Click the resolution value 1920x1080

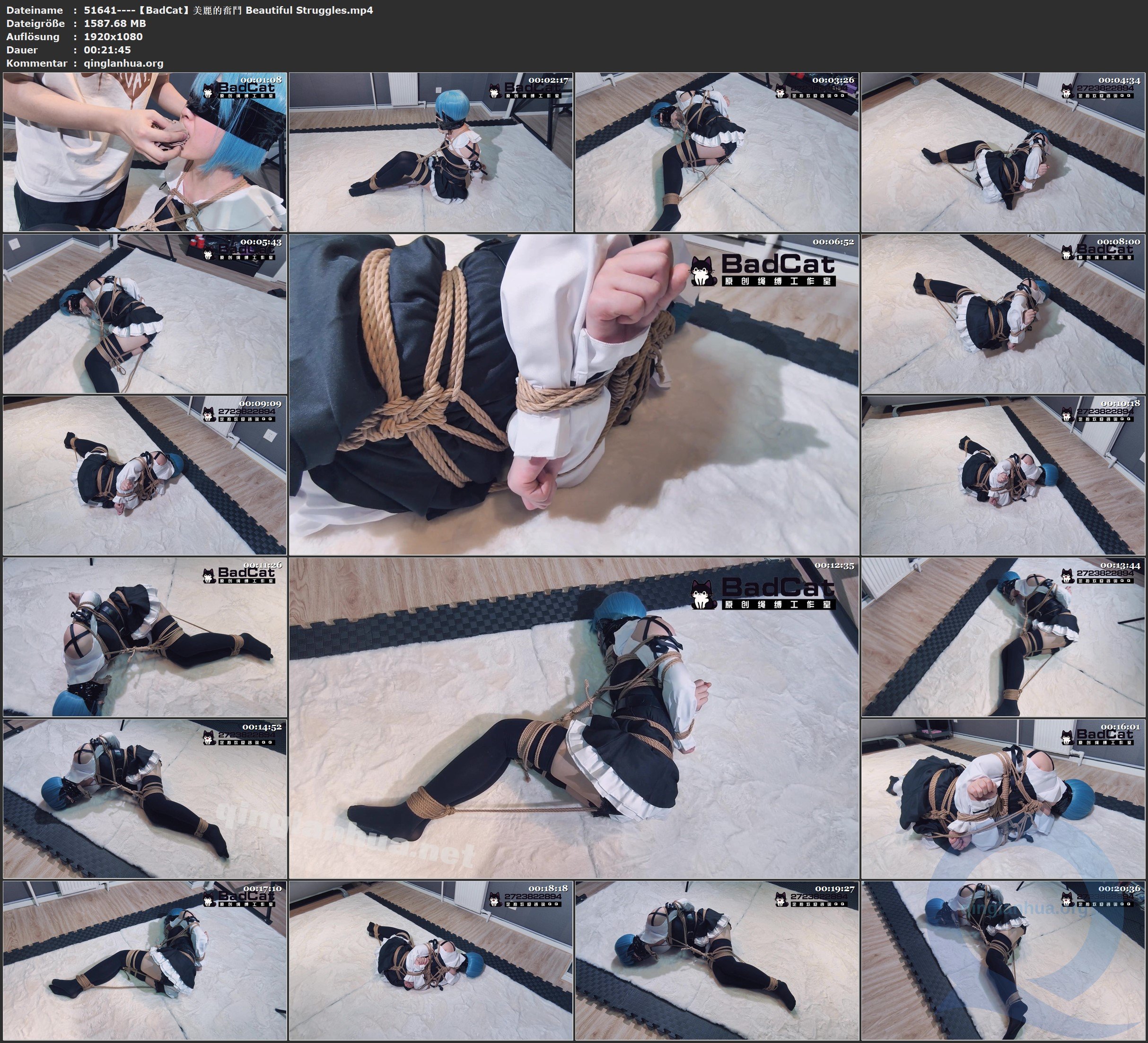[x=114, y=36]
